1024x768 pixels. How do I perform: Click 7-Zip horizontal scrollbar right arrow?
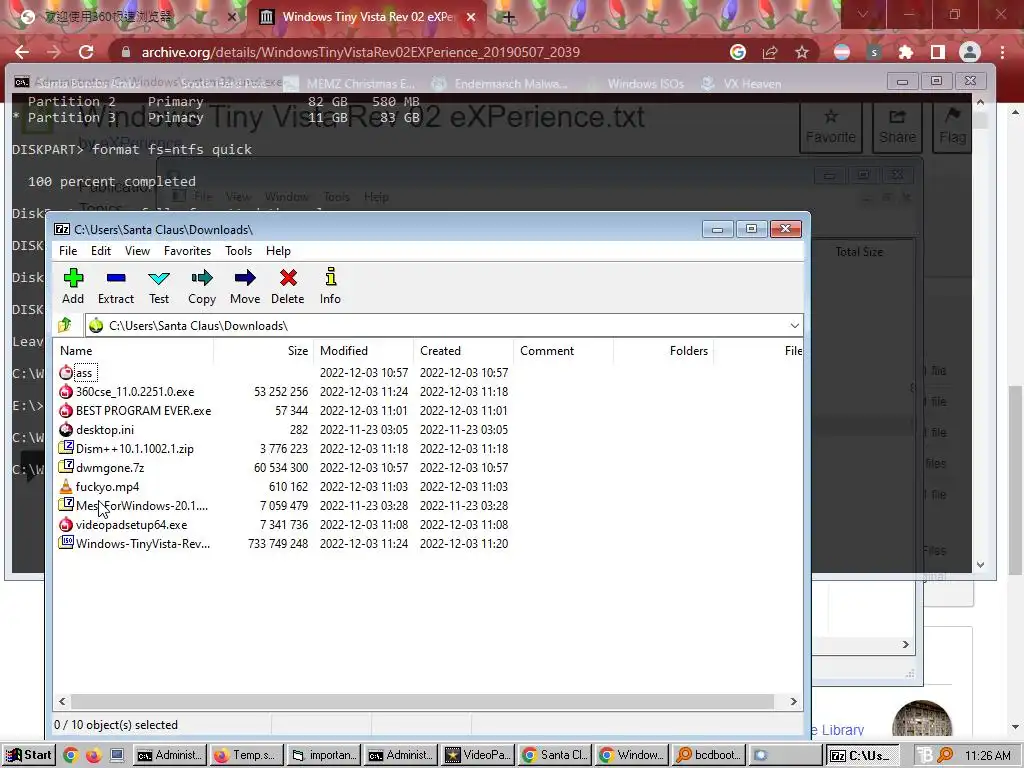[x=793, y=701]
